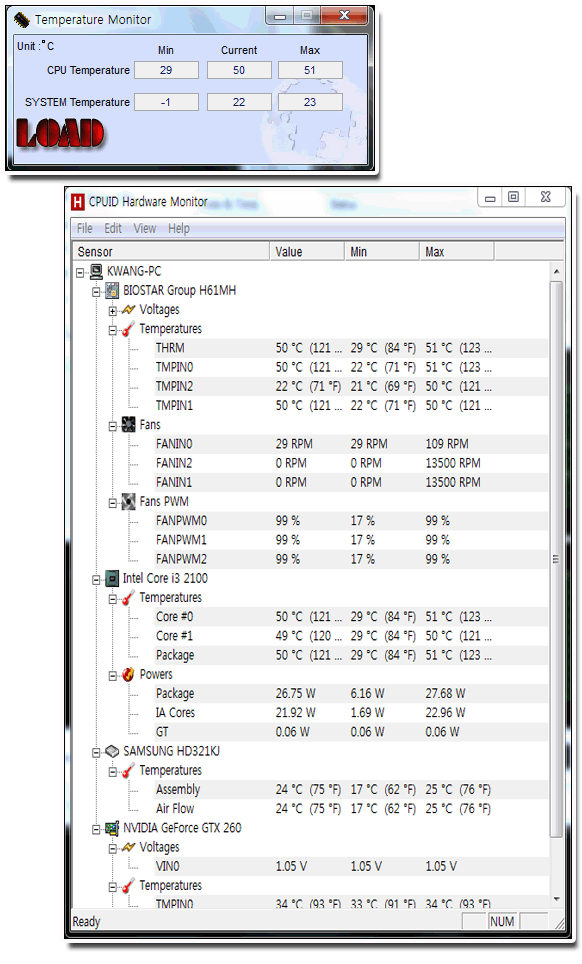Select the TMPIN2 sensor row
The image size is (582, 964).
pyautogui.click(x=351, y=386)
